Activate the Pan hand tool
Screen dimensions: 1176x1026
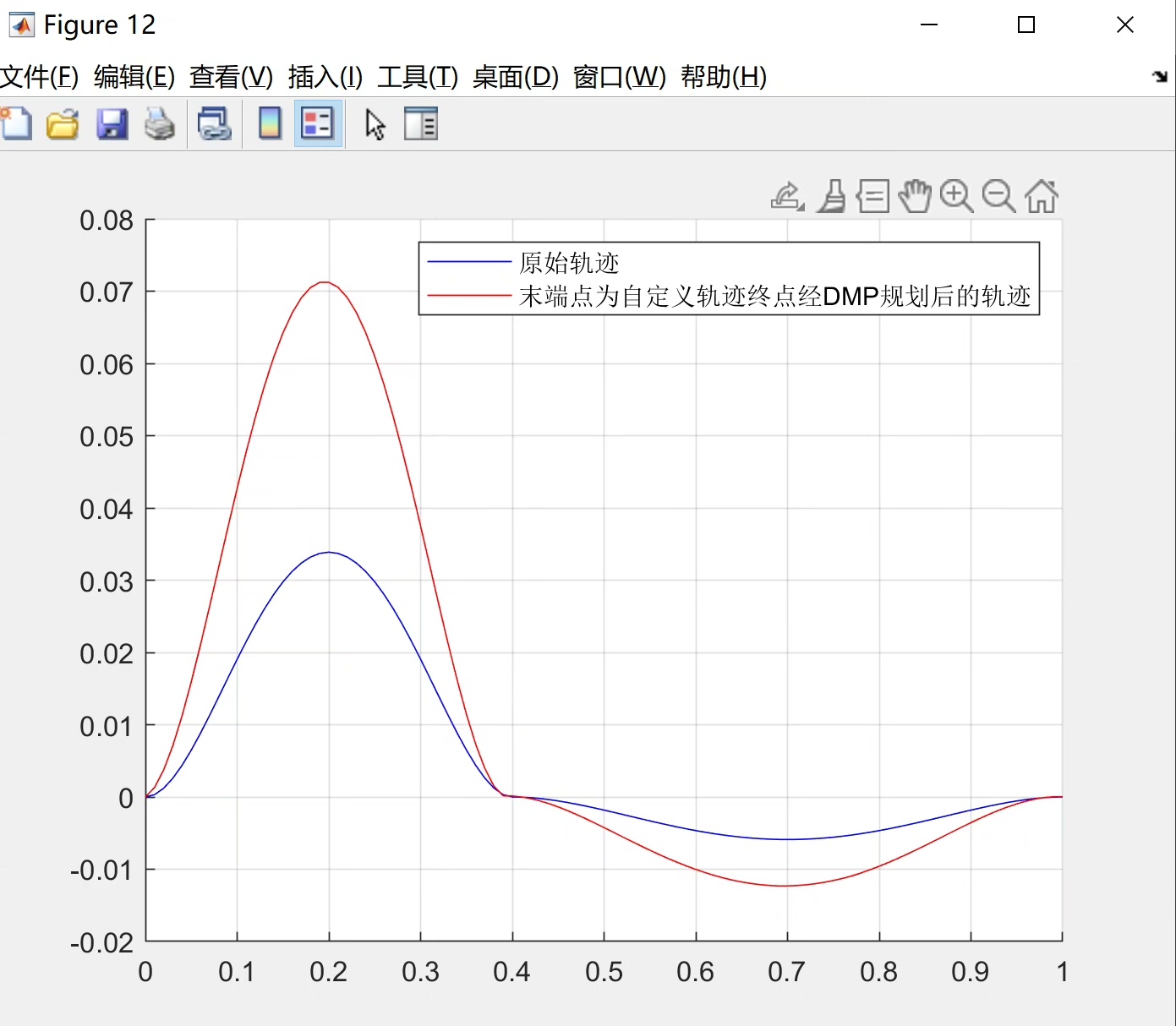[915, 196]
